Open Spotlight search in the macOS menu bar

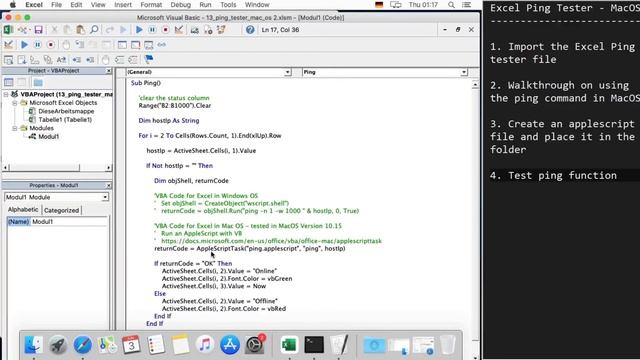[x=451, y=5]
